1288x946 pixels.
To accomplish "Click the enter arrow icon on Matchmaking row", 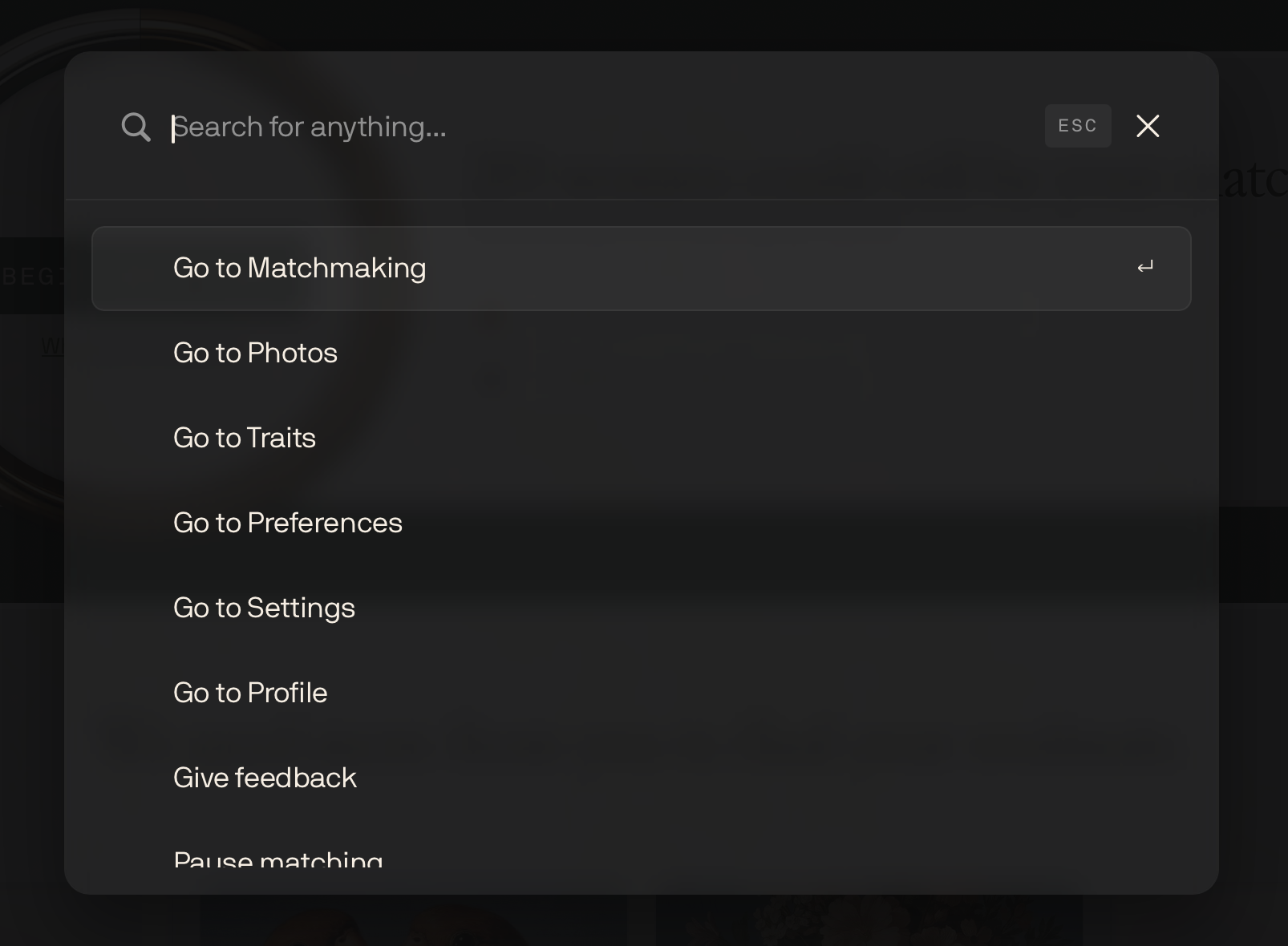I will coord(1145,267).
